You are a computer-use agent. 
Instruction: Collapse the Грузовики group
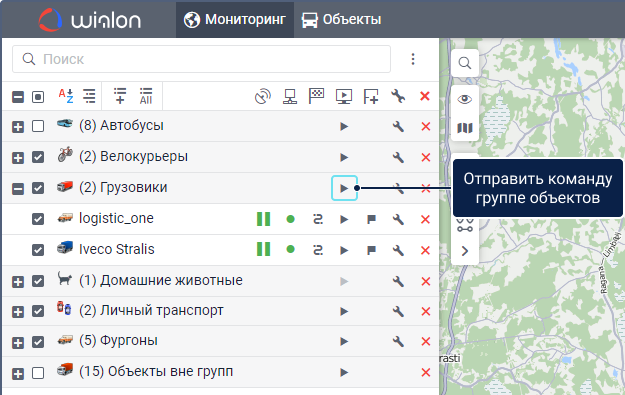[18, 189]
